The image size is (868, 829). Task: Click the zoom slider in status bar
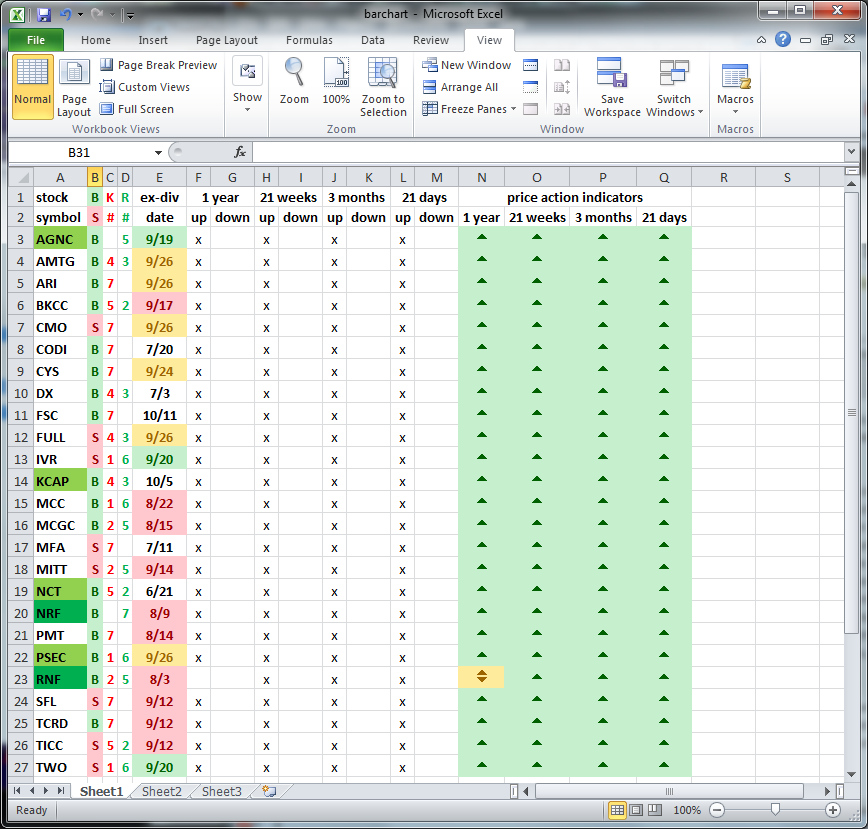pos(775,810)
